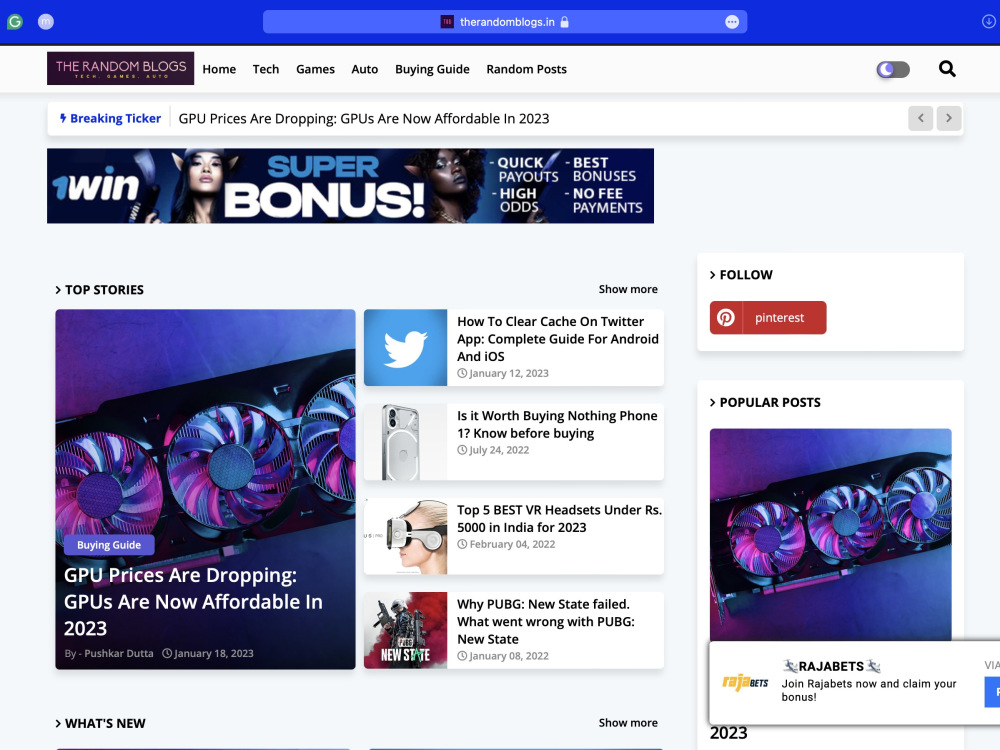Image resolution: width=1000 pixels, height=750 pixels.
Task: Click the Nothing Phone thumbnail
Action: (x=406, y=442)
